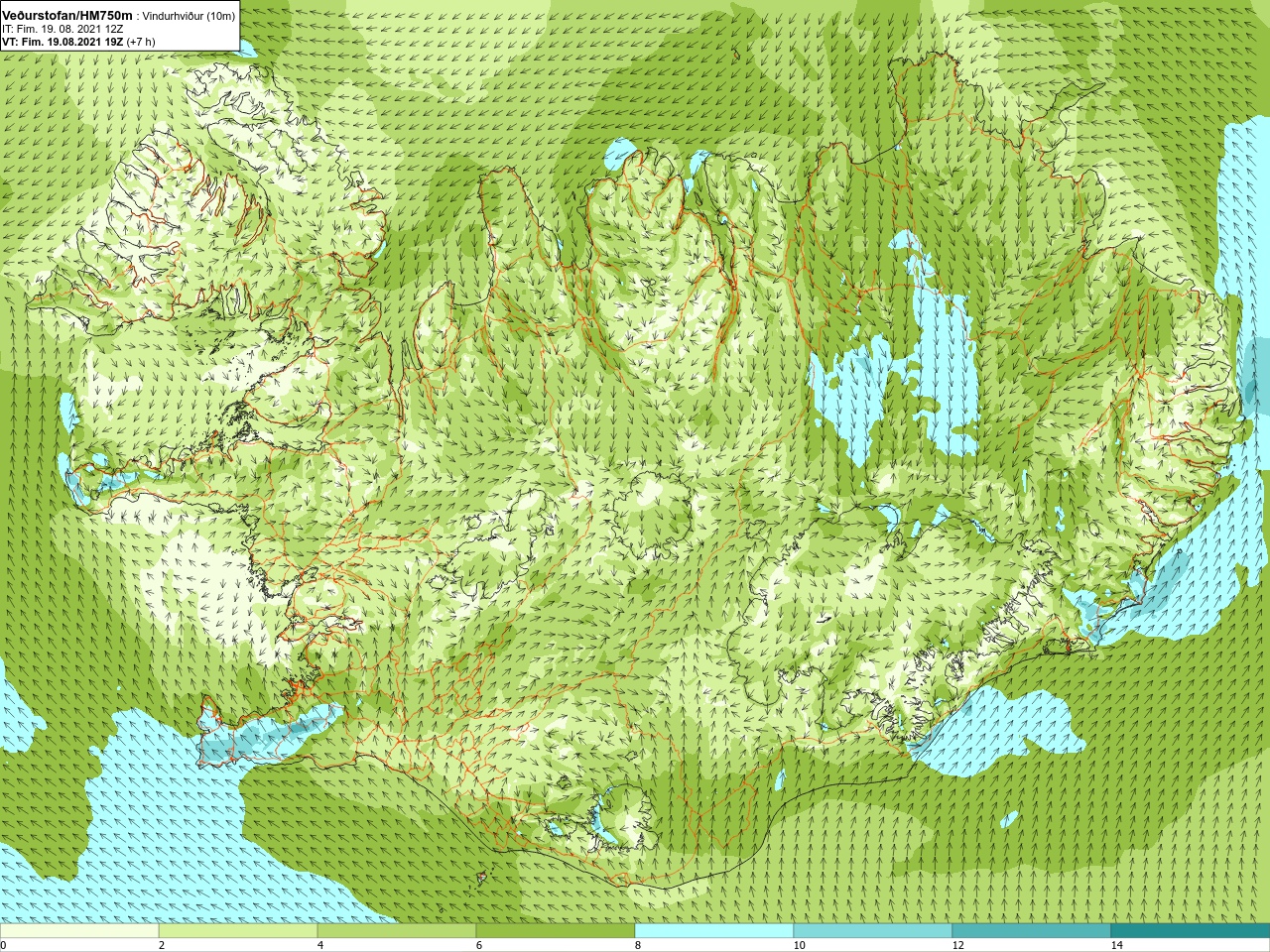The image size is (1270, 952).
Task: Select the 2–4 light green legend band
Action: pos(238,931)
